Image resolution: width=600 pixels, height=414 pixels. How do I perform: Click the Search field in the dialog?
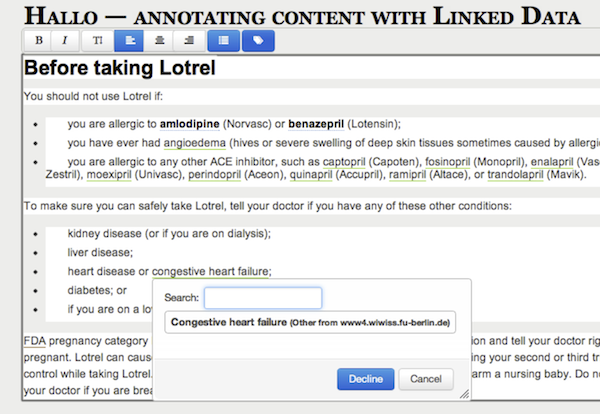tap(263, 298)
